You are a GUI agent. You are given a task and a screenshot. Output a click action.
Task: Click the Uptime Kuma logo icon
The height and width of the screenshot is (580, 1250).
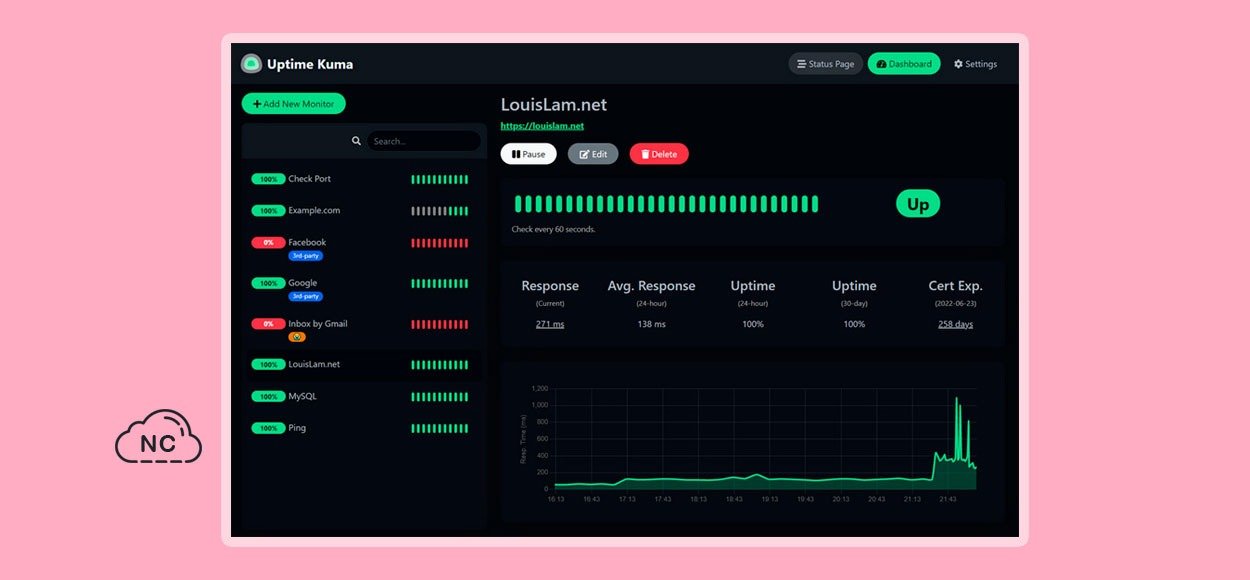251,64
